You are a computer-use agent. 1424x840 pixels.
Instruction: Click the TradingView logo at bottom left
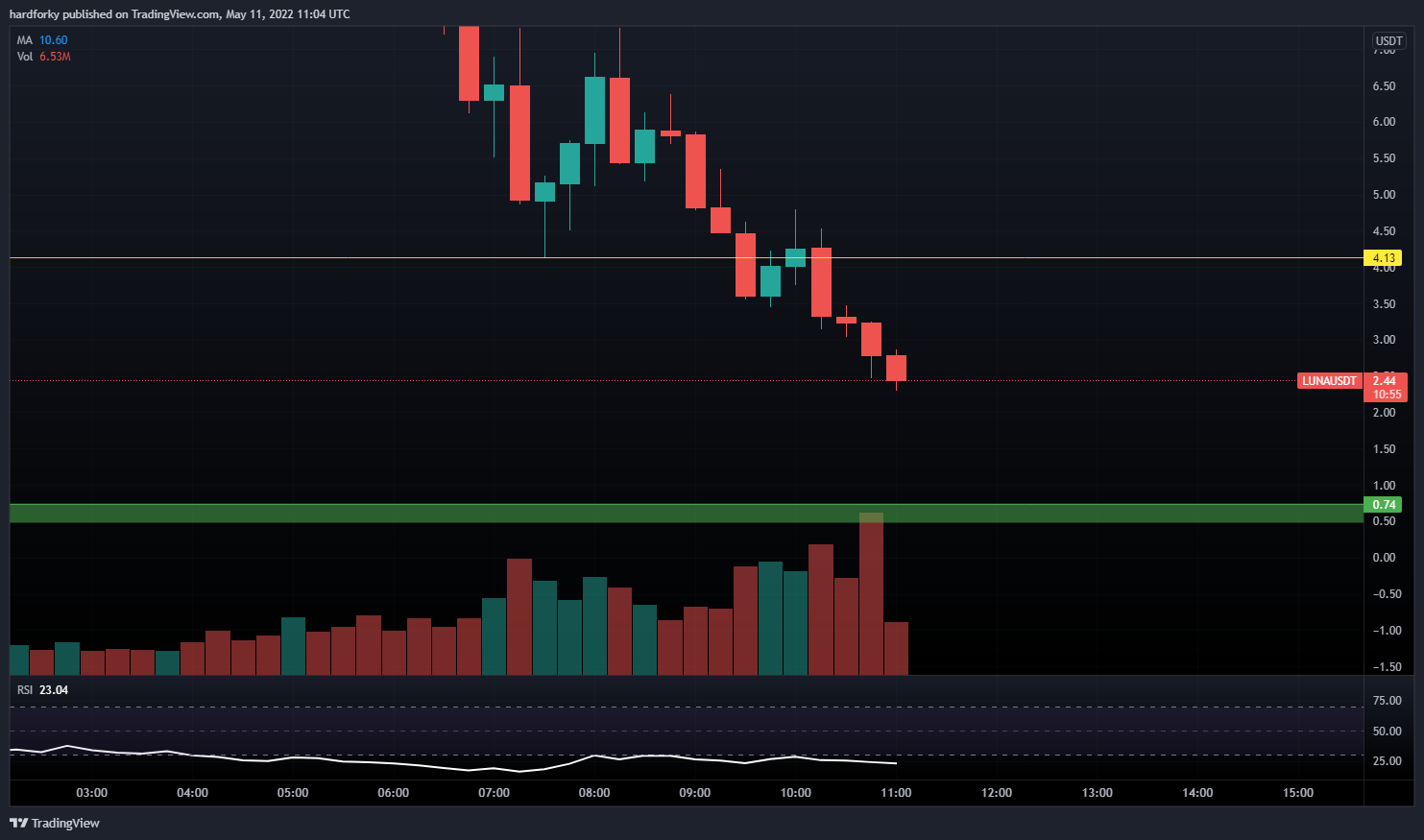click(55, 823)
